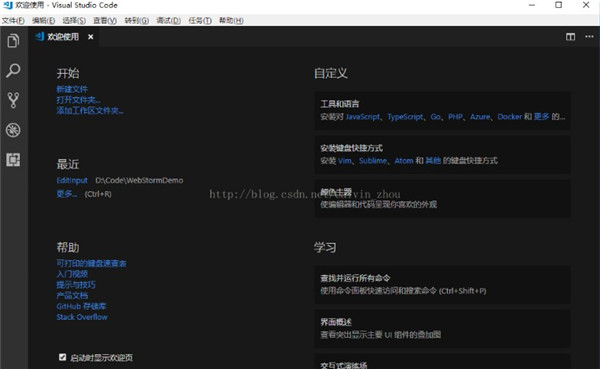Screen dimensions: 600x369
Task: Click the Docker tools link
Action: click(x=510, y=117)
